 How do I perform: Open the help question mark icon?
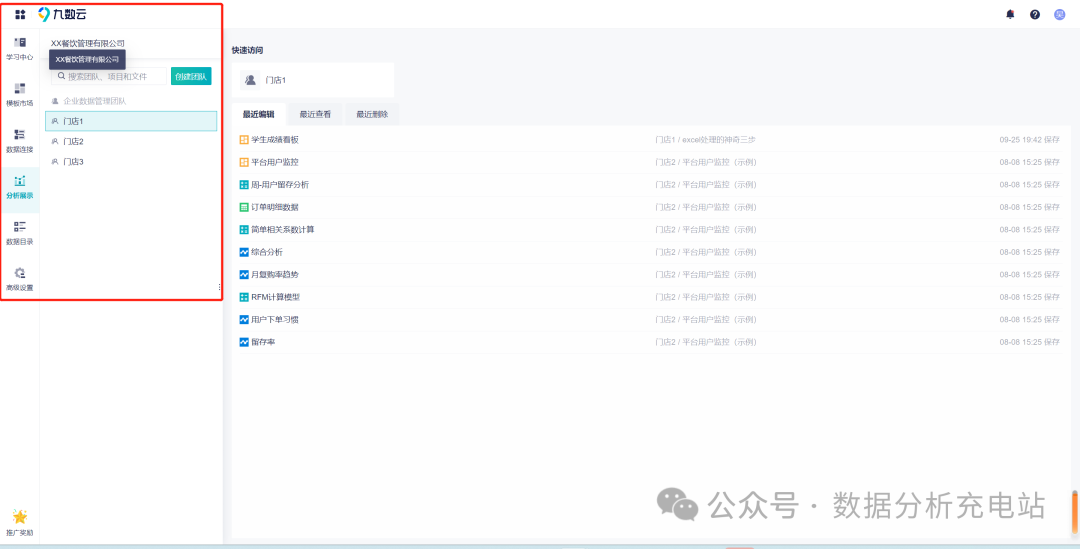[x=1035, y=14]
